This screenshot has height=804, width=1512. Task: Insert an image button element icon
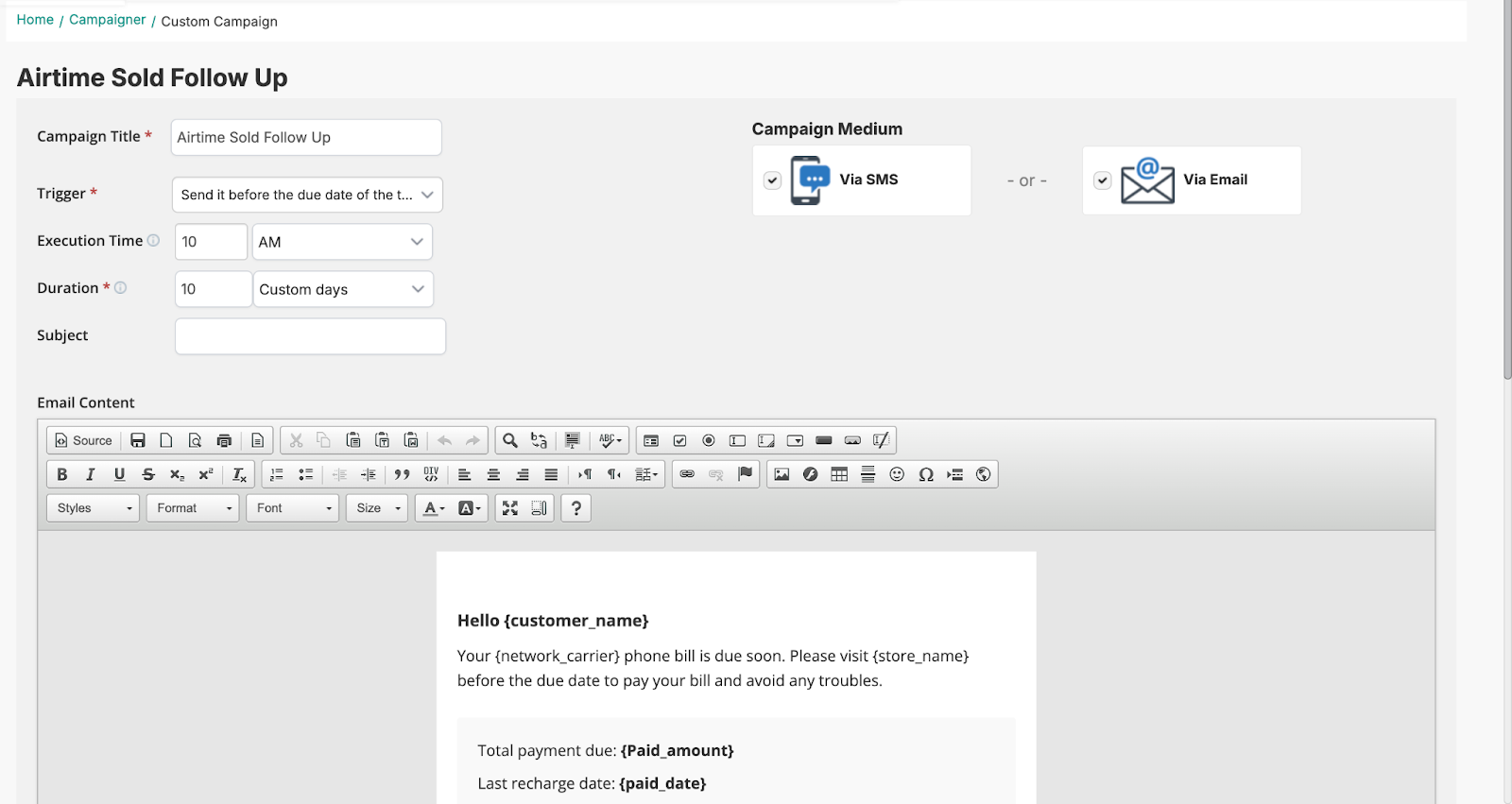(852, 440)
